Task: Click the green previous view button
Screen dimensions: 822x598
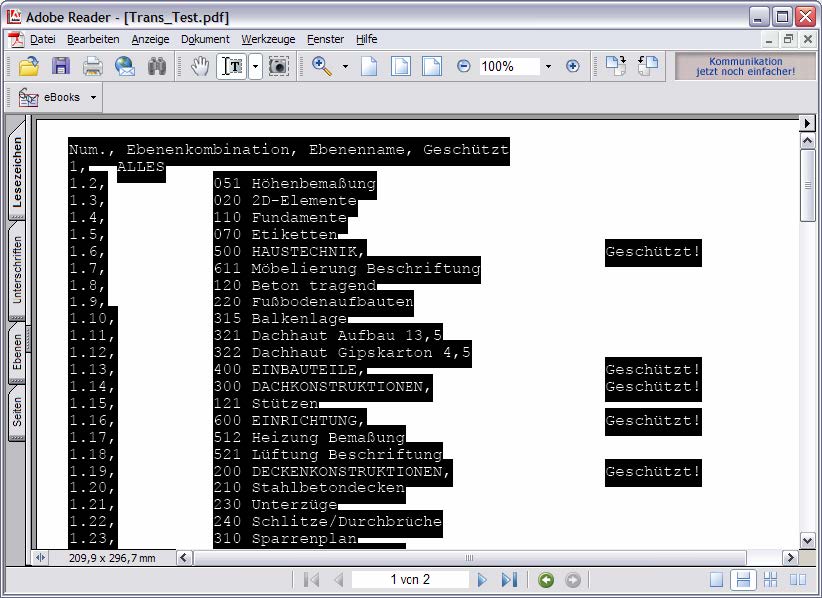Action: pyautogui.click(x=546, y=580)
